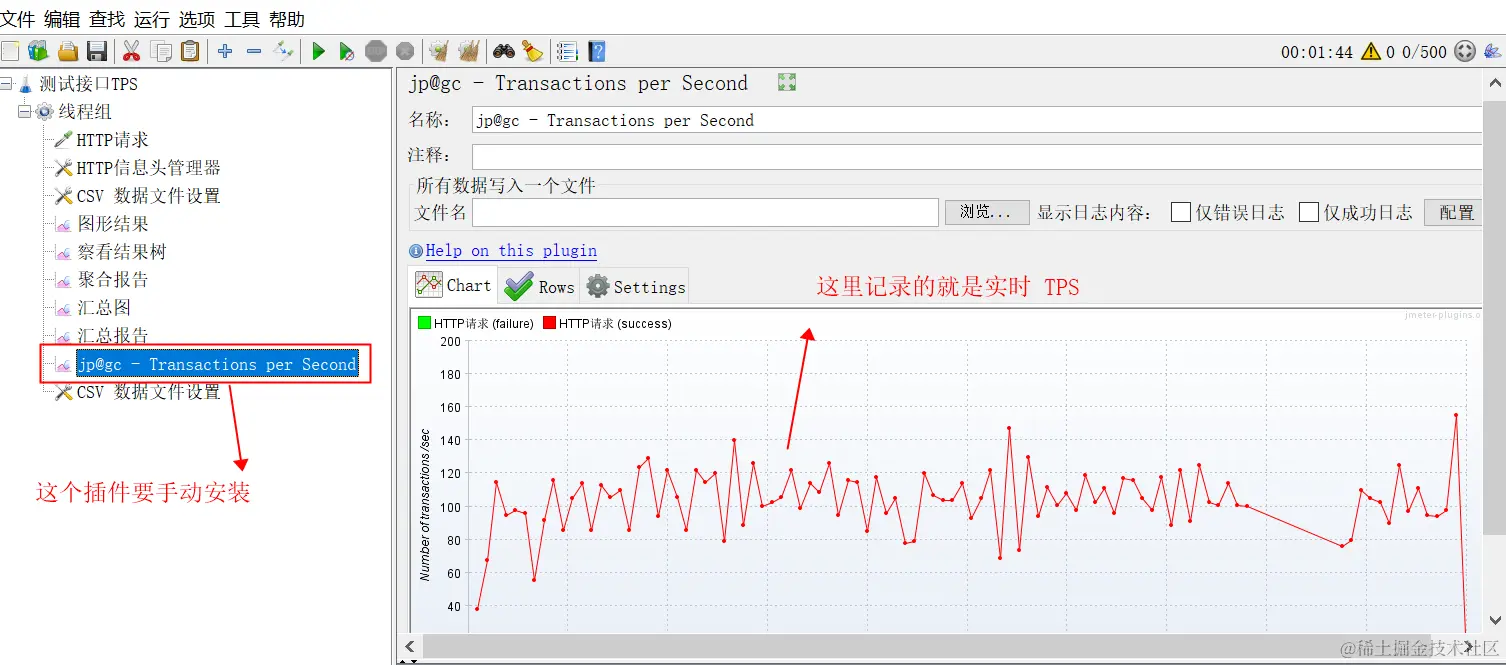
Task: Click the Open file folder icon
Action: [68, 51]
